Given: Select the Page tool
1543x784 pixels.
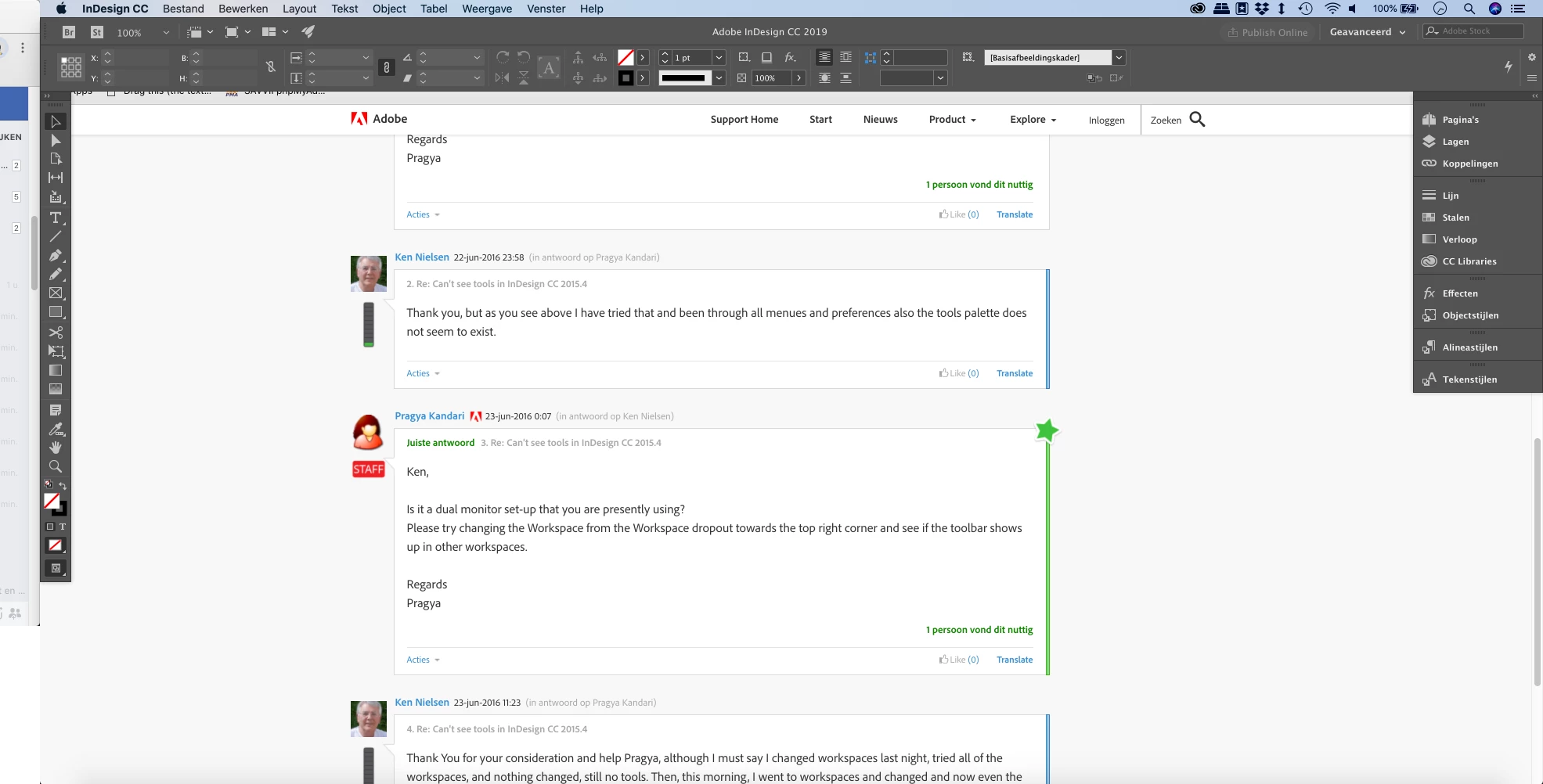Looking at the screenshot, I should click(56, 159).
